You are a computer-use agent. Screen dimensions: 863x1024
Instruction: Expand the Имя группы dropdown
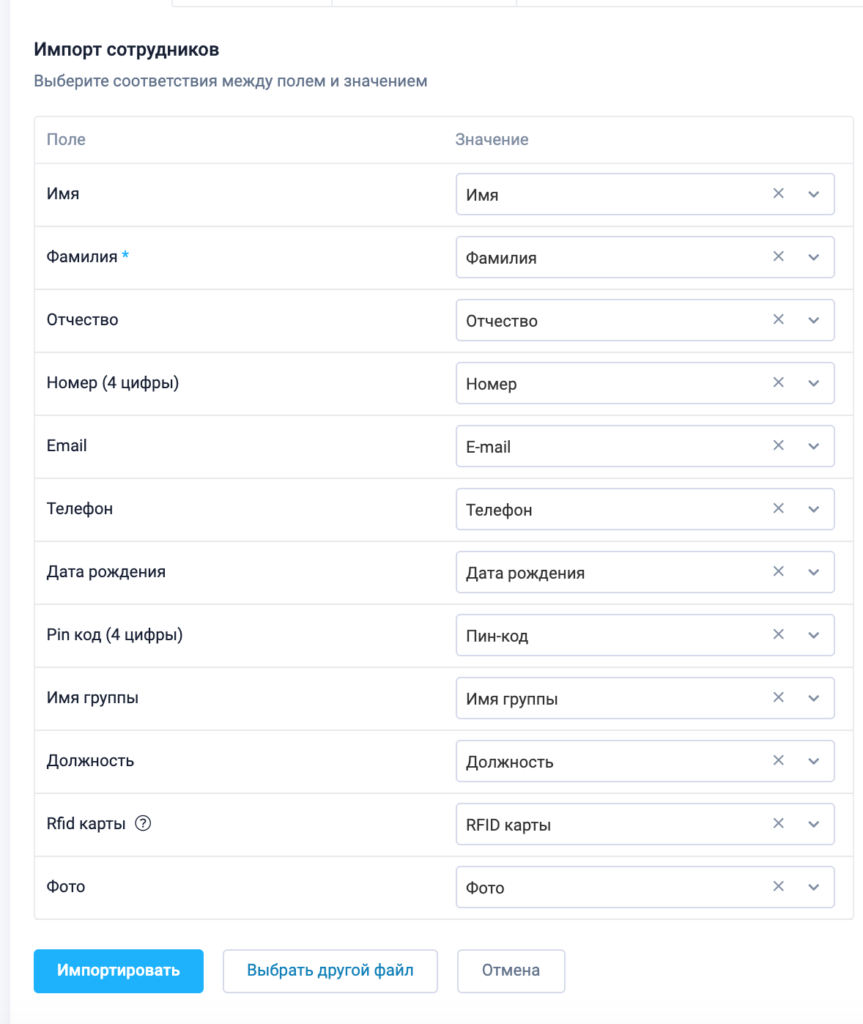coord(813,698)
